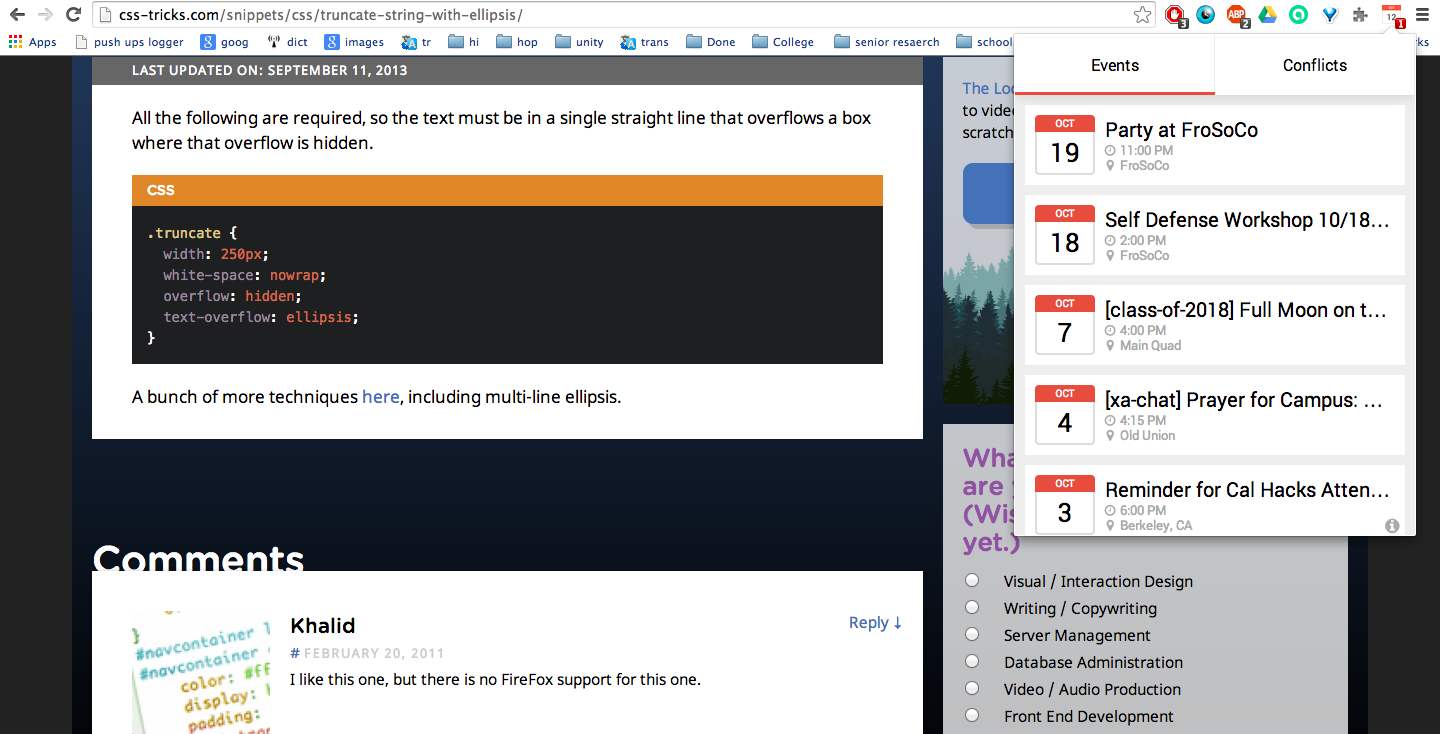Follow the 'here' link for more techniques

tap(380, 397)
